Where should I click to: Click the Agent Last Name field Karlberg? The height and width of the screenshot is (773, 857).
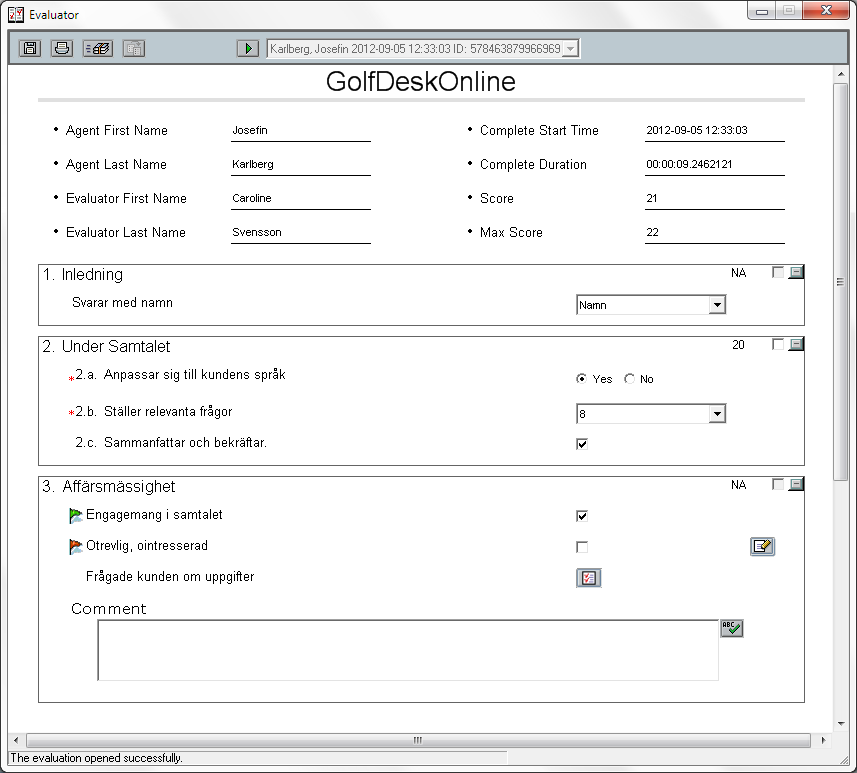(301, 165)
